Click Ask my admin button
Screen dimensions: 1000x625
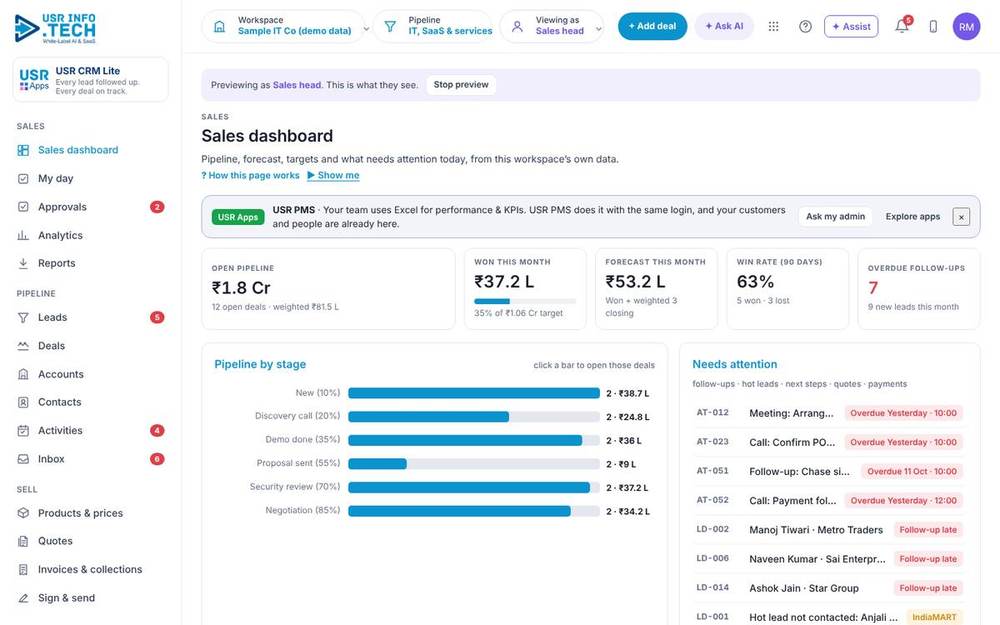[835, 217]
